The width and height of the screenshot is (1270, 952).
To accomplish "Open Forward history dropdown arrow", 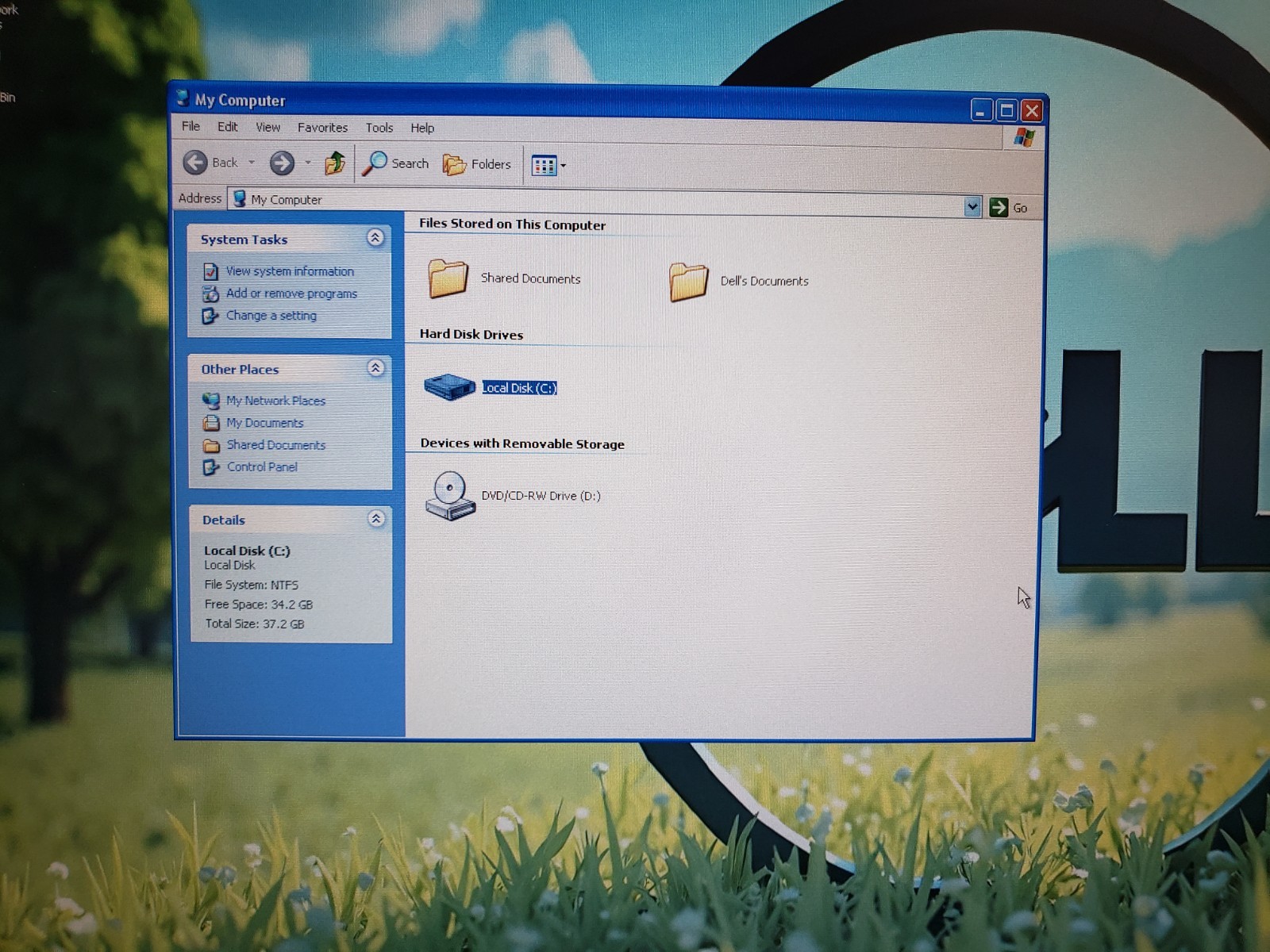I will (308, 163).
